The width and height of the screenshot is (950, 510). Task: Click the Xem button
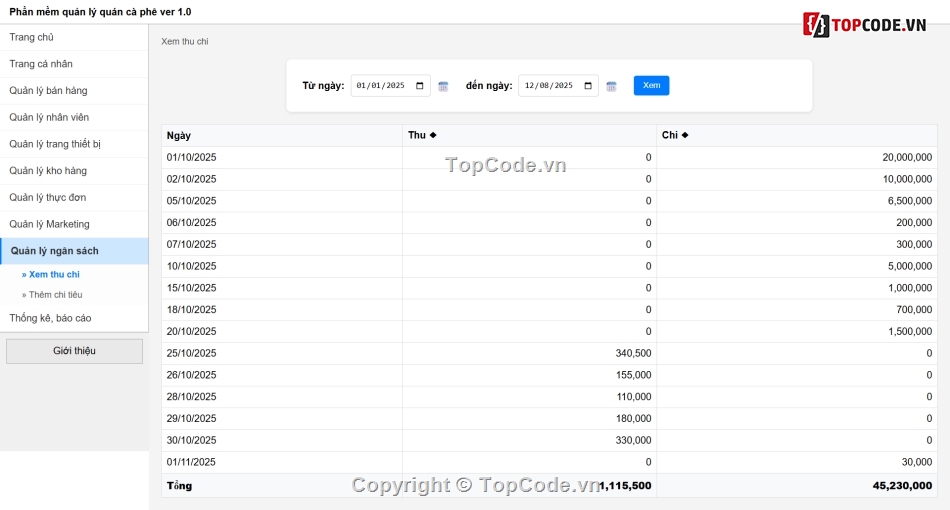[x=651, y=85]
